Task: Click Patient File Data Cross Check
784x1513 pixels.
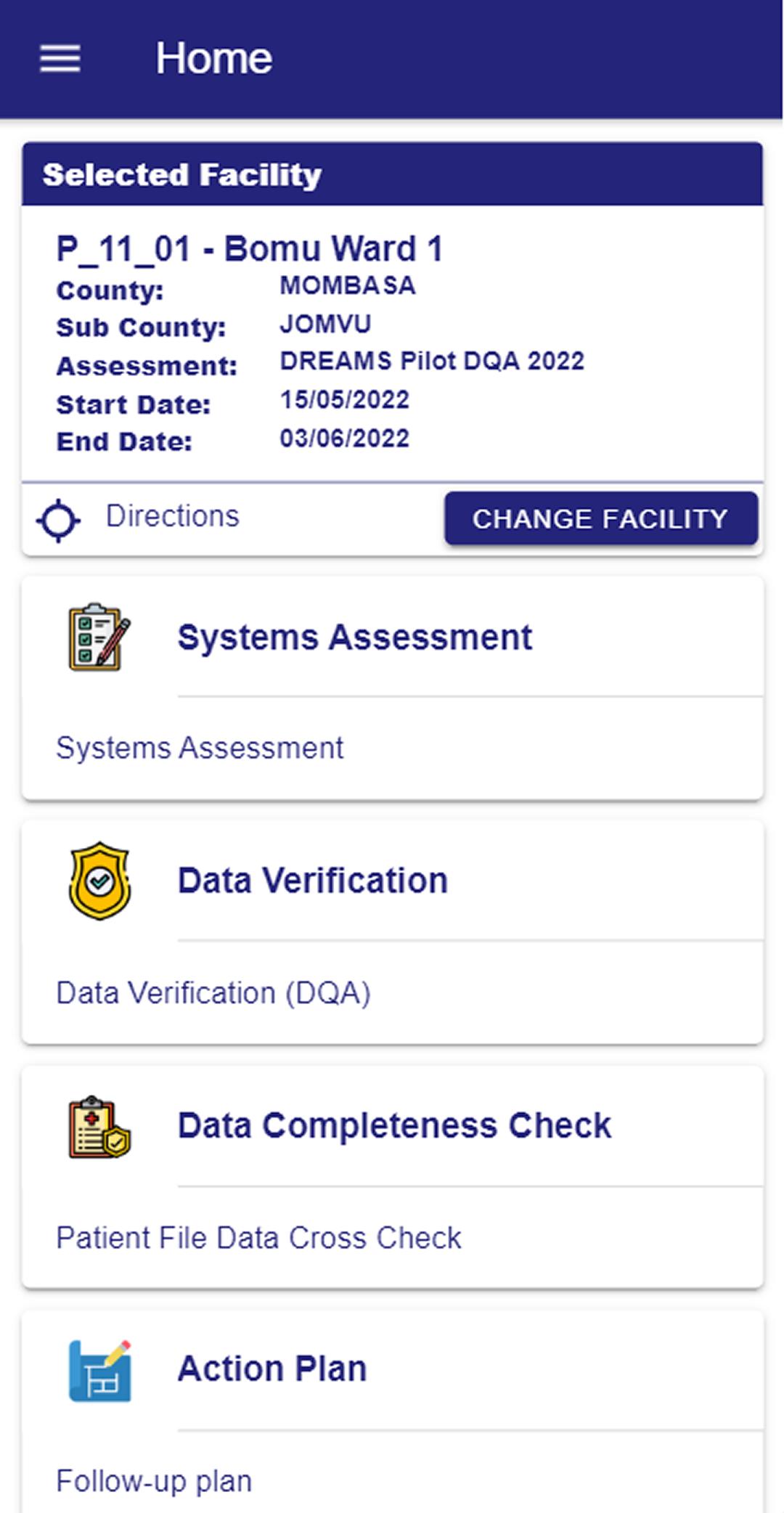Action: [x=258, y=1238]
